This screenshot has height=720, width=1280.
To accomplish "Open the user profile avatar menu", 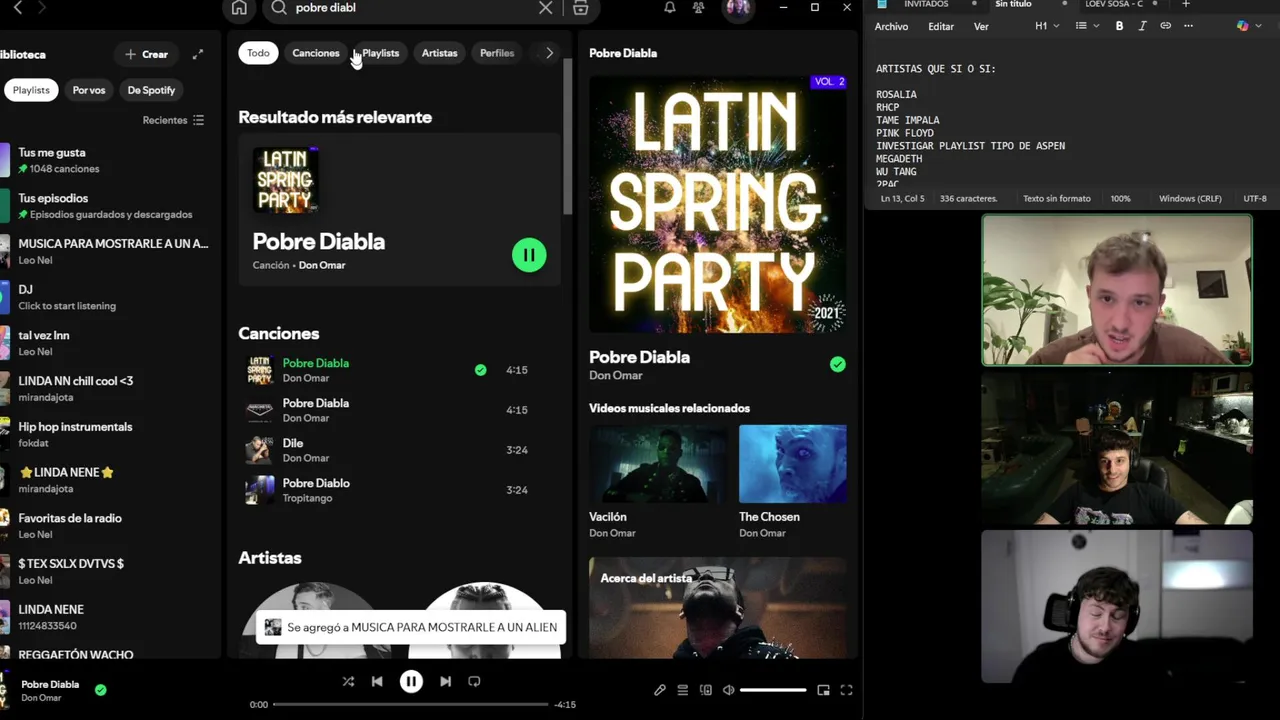I will [738, 8].
